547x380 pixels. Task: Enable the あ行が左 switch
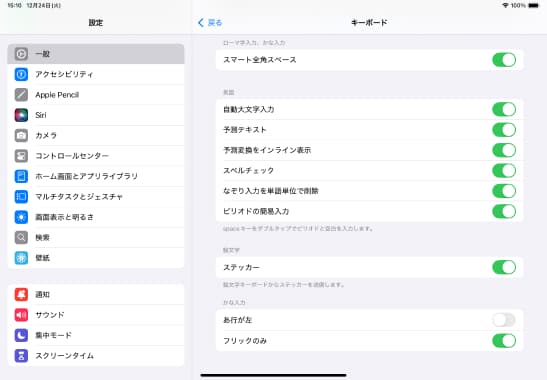[x=504, y=320]
